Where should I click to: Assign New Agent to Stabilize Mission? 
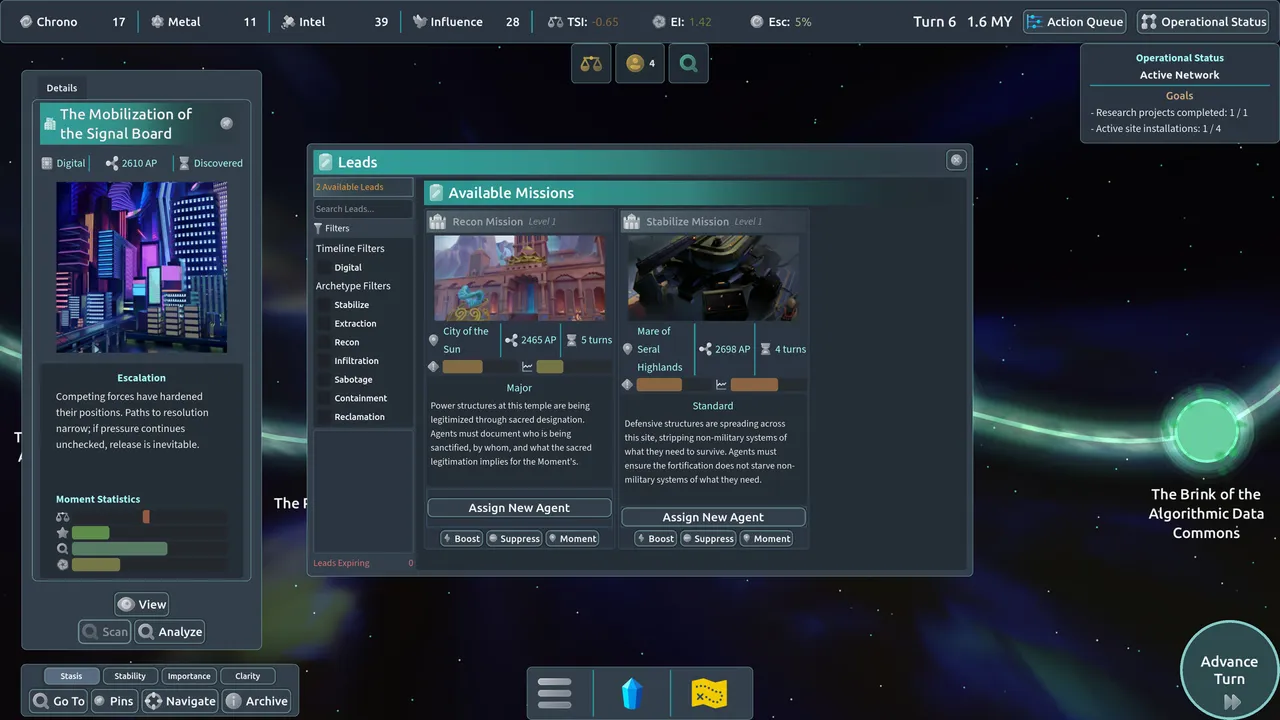713,517
